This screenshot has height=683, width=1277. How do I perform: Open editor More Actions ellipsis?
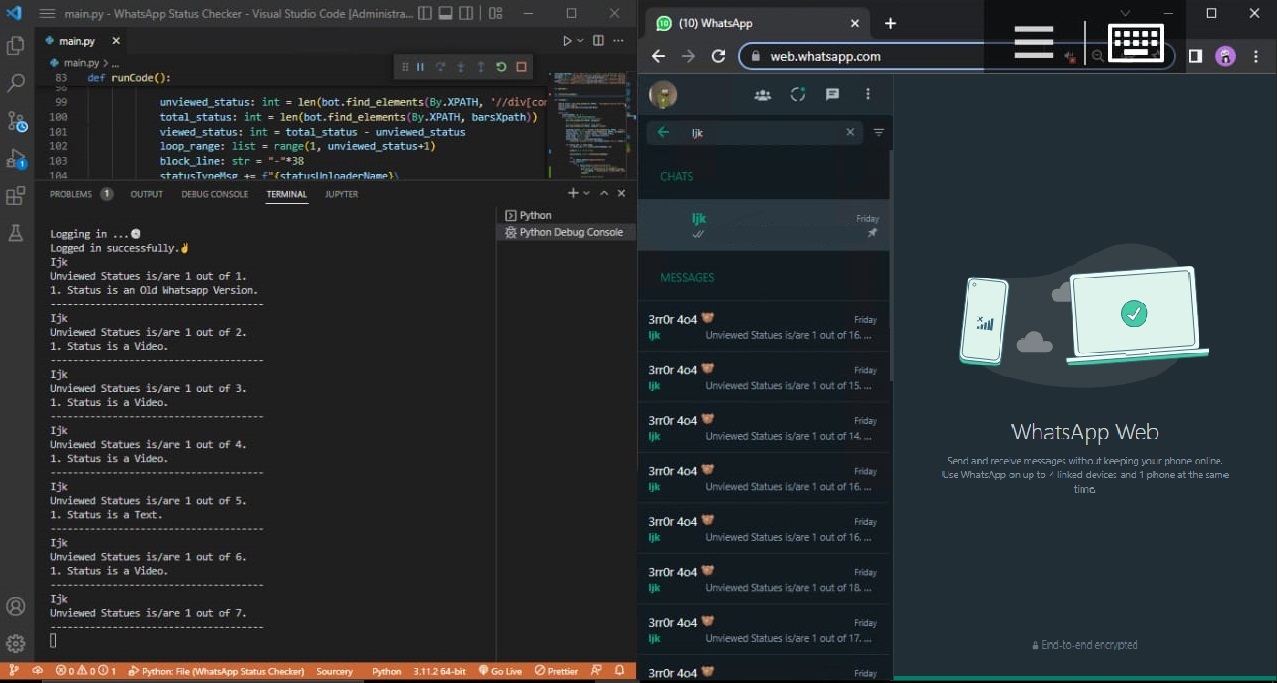620,41
